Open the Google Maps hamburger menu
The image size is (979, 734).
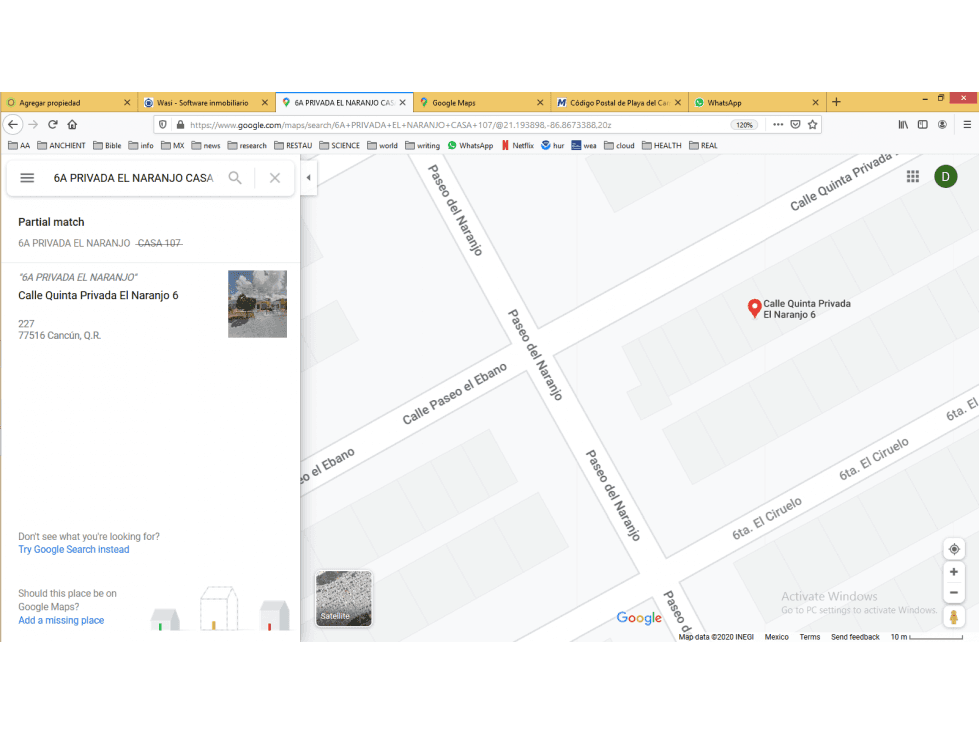coord(27,178)
